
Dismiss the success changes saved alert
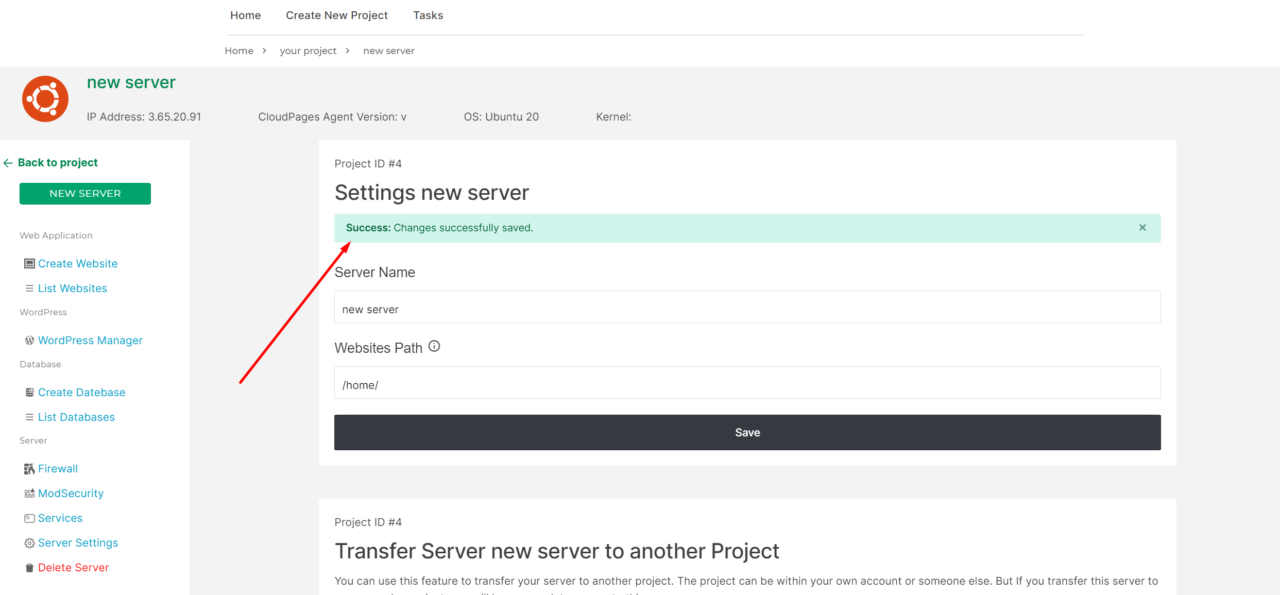[x=1142, y=227]
